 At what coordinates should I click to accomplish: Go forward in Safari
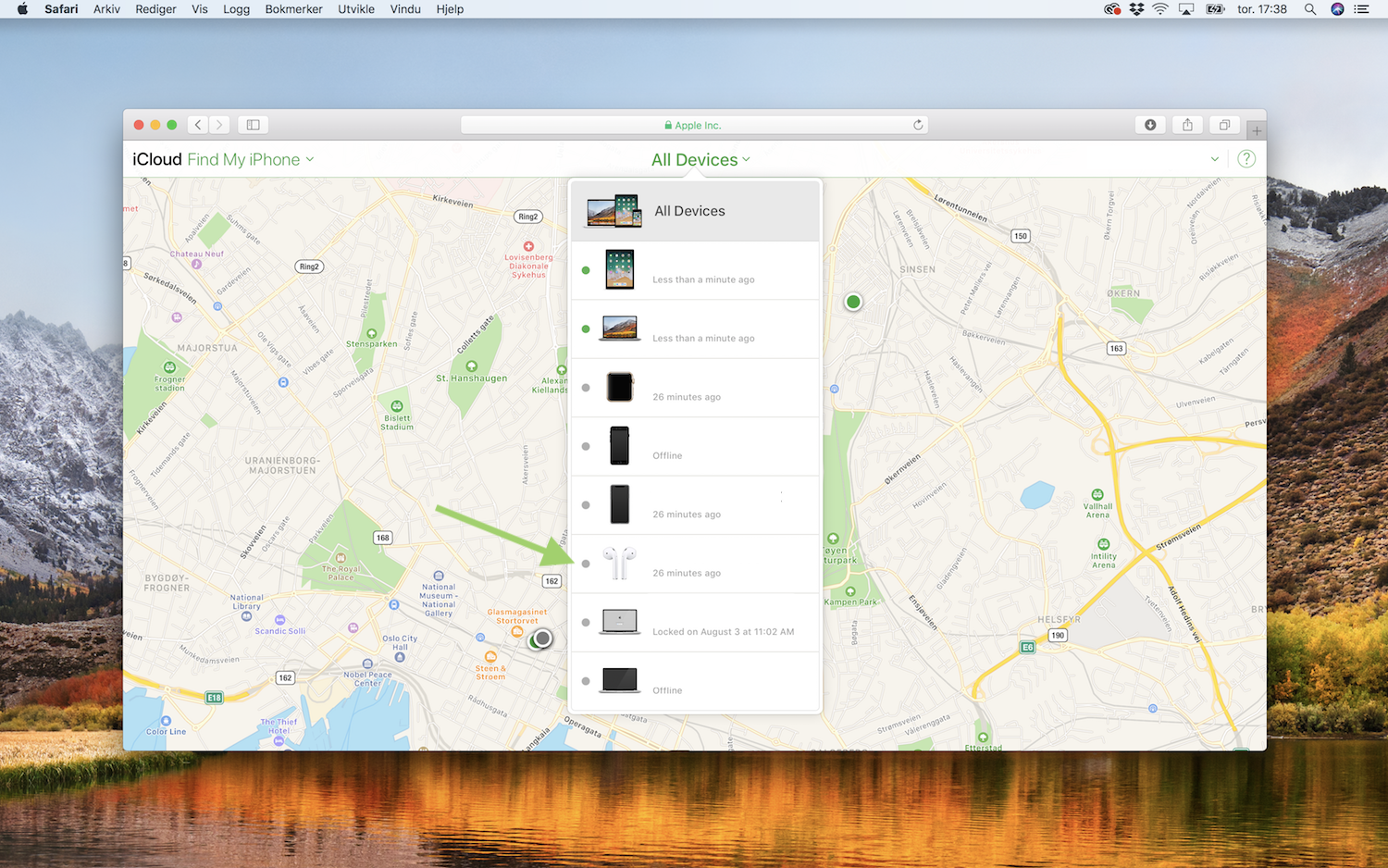tap(219, 125)
